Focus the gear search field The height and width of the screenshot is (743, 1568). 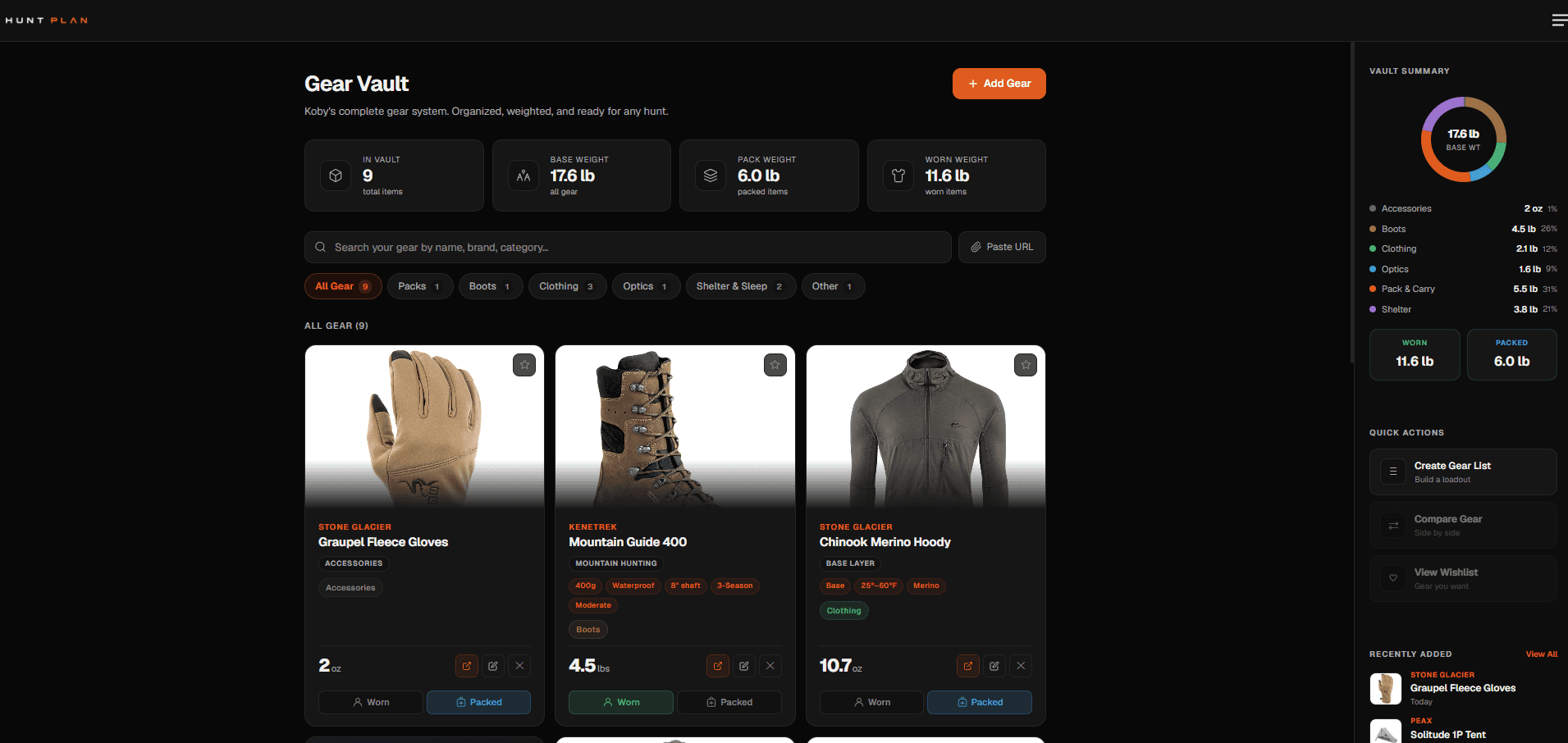pos(628,247)
